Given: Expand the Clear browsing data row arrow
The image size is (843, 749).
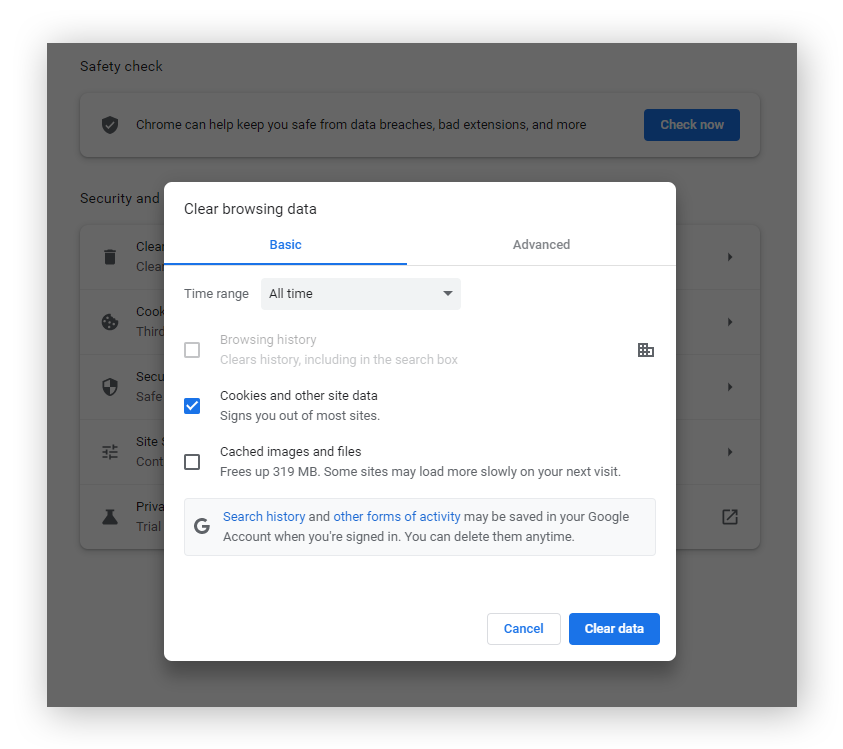Looking at the screenshot, I should point(730,257).
